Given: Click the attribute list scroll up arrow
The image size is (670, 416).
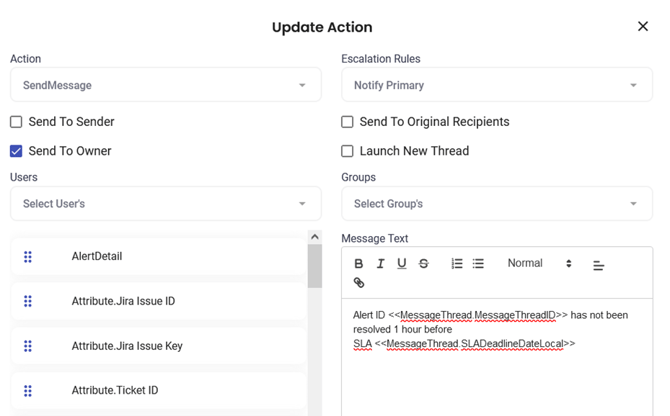Looking at the screenshot, I should [x=314, y=238].
